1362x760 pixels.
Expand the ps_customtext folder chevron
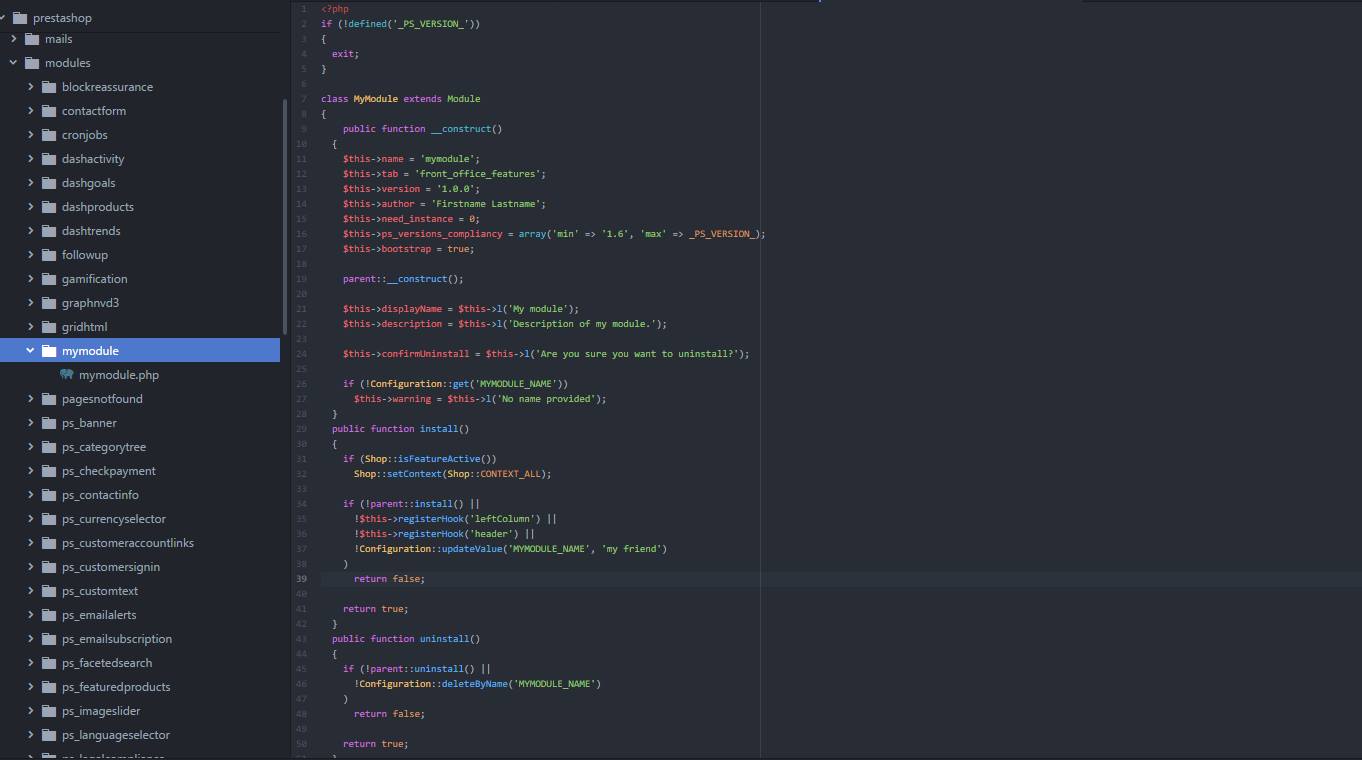[x=31, y=591]
